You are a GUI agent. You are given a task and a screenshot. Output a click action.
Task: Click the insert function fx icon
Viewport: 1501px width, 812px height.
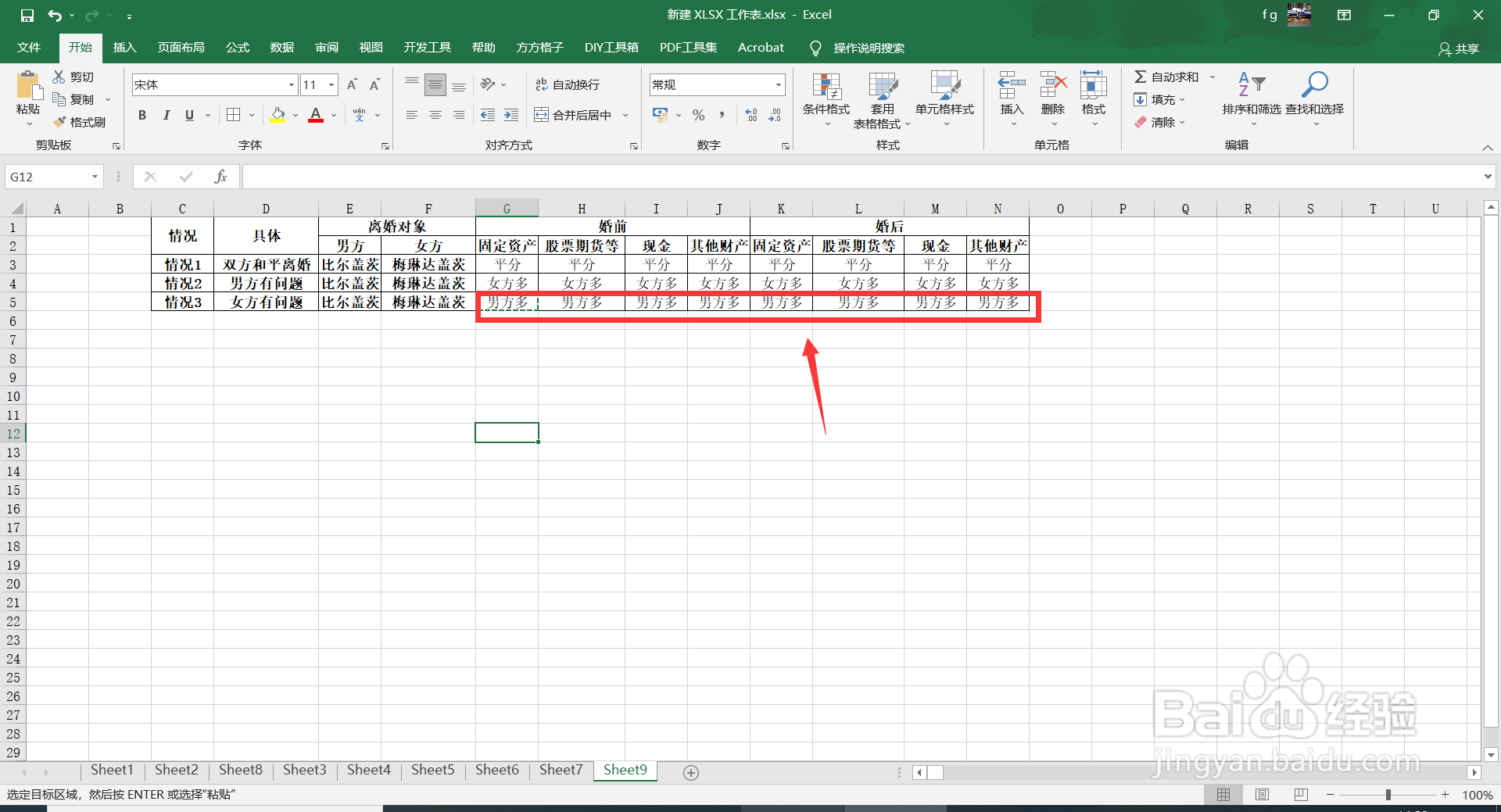pos(220,177)
